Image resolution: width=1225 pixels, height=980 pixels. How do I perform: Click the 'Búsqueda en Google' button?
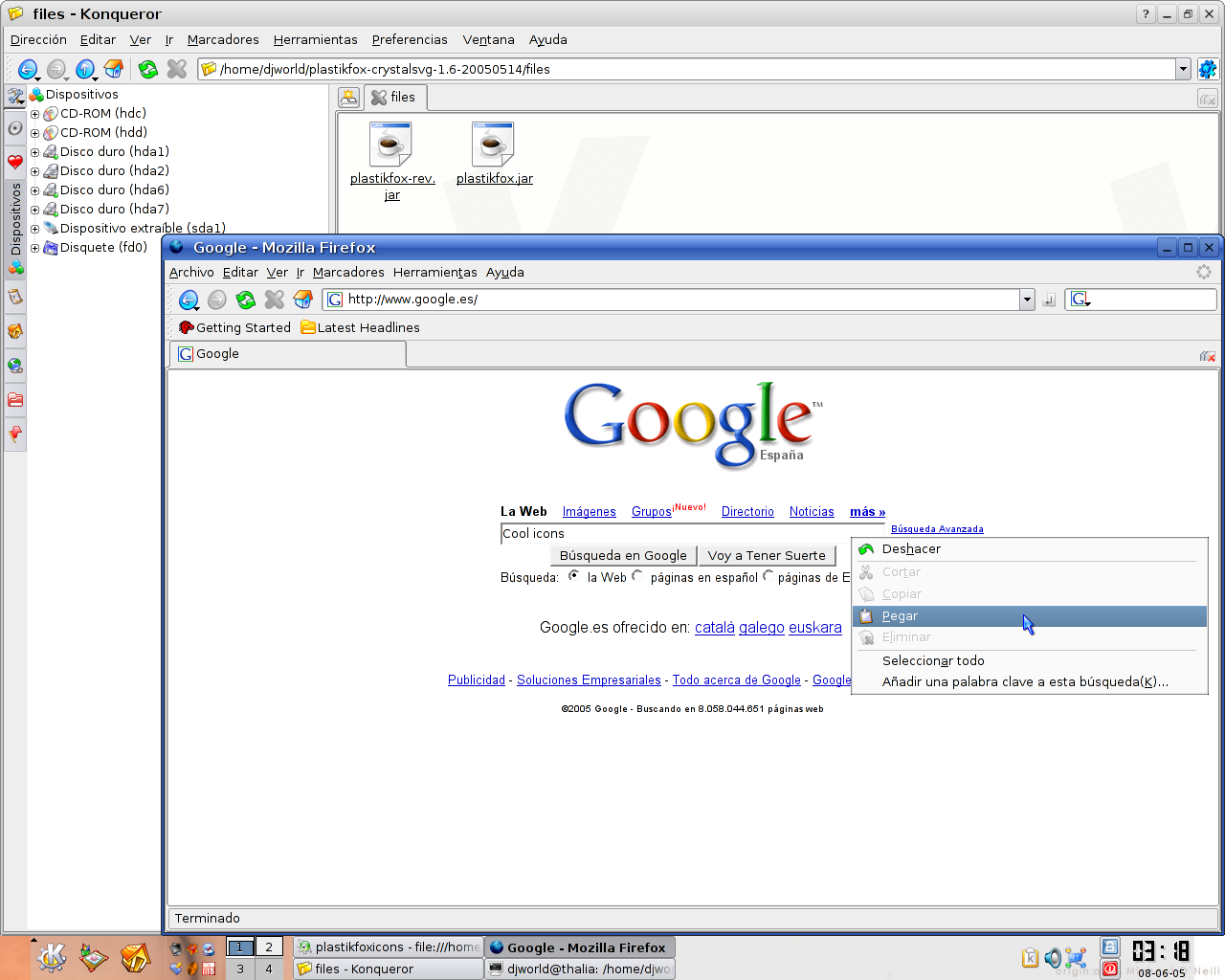click(x=623, y=556)
